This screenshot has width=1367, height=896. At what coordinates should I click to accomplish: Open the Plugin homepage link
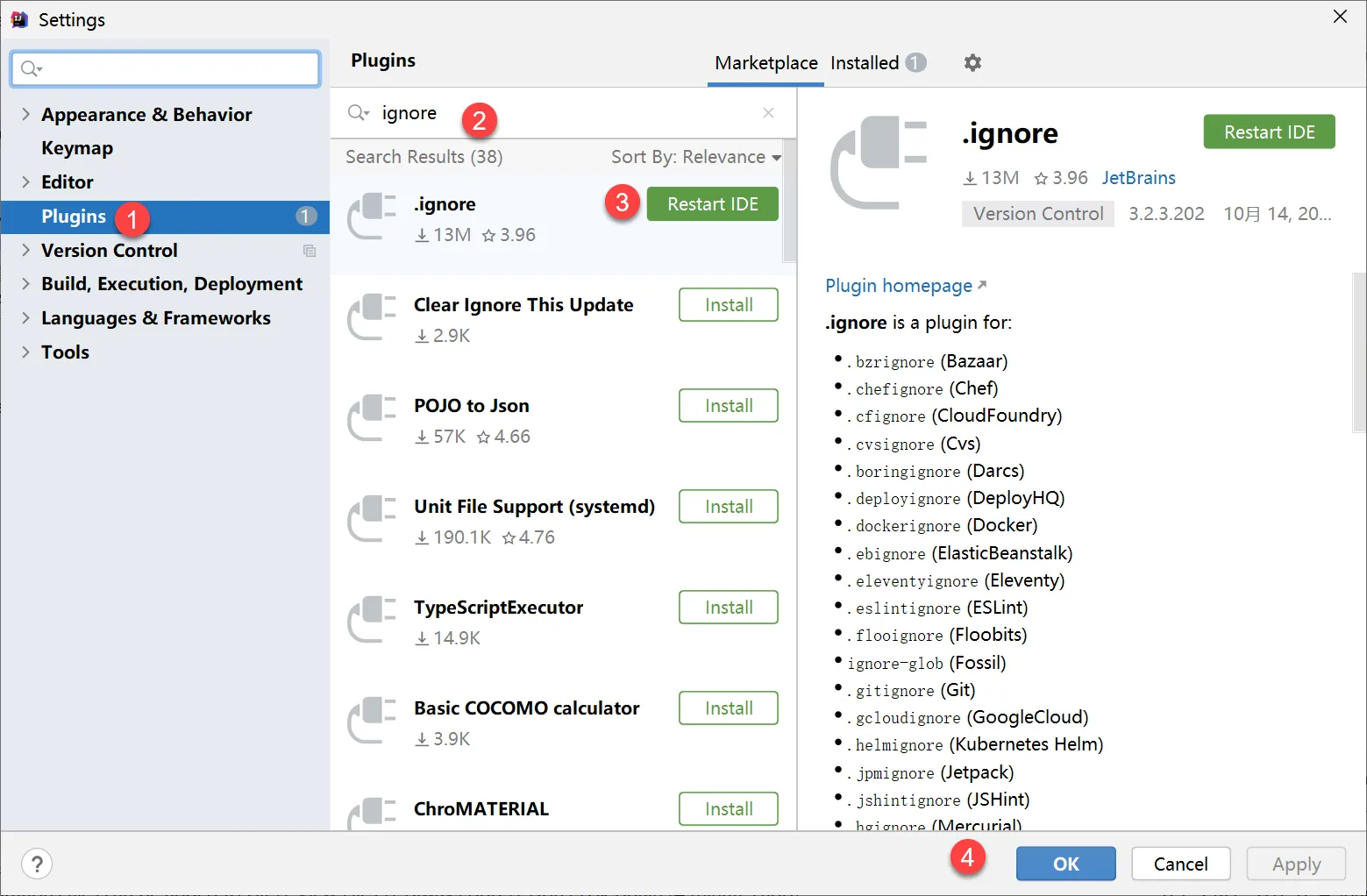click(x=906, y=286)
